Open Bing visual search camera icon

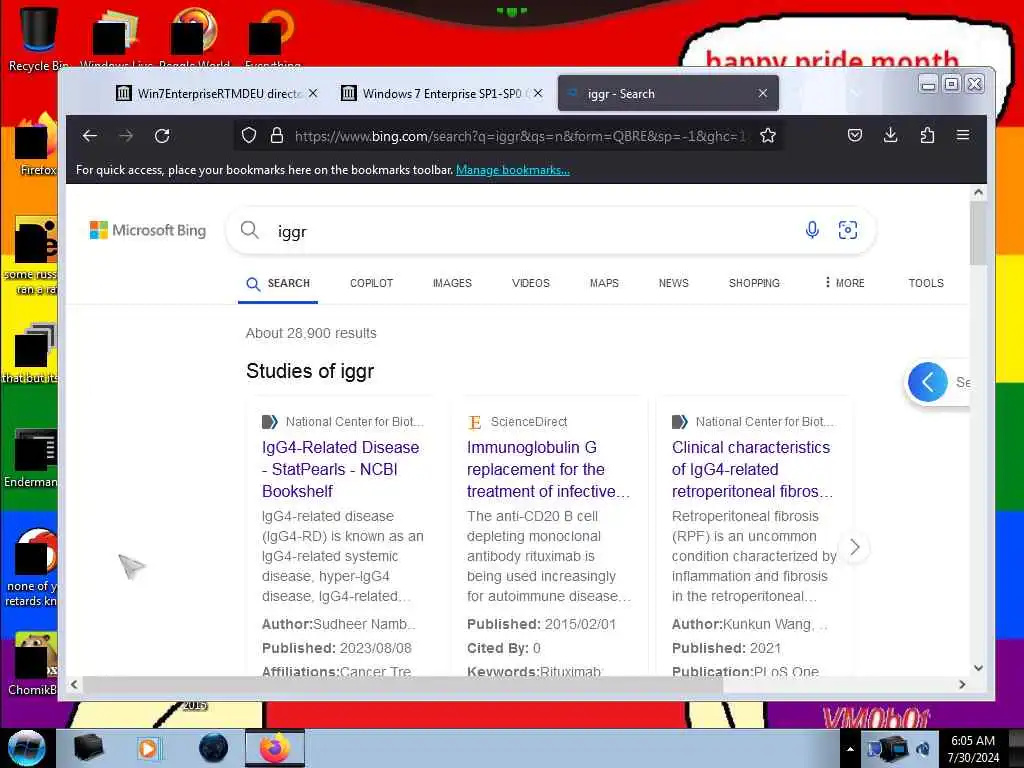tap(848, 230)
